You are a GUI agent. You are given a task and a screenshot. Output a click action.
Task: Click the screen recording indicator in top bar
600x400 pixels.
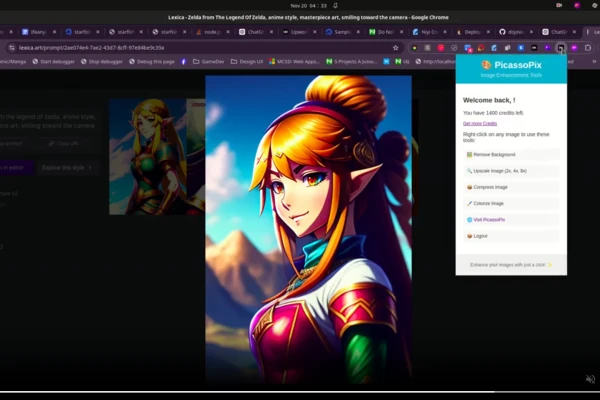(x=559, y=5)
